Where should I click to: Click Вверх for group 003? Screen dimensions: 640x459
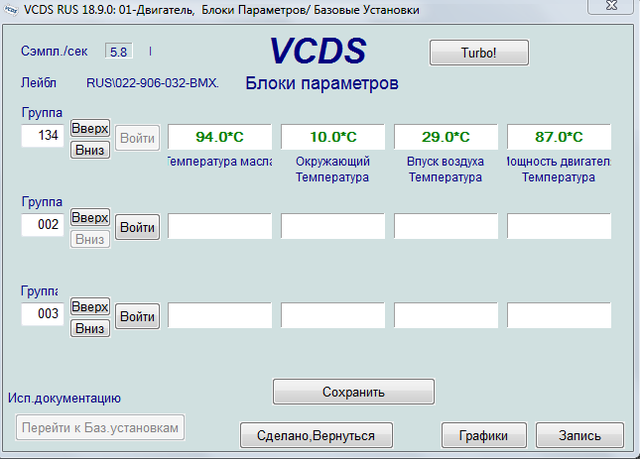pos(90,306)
